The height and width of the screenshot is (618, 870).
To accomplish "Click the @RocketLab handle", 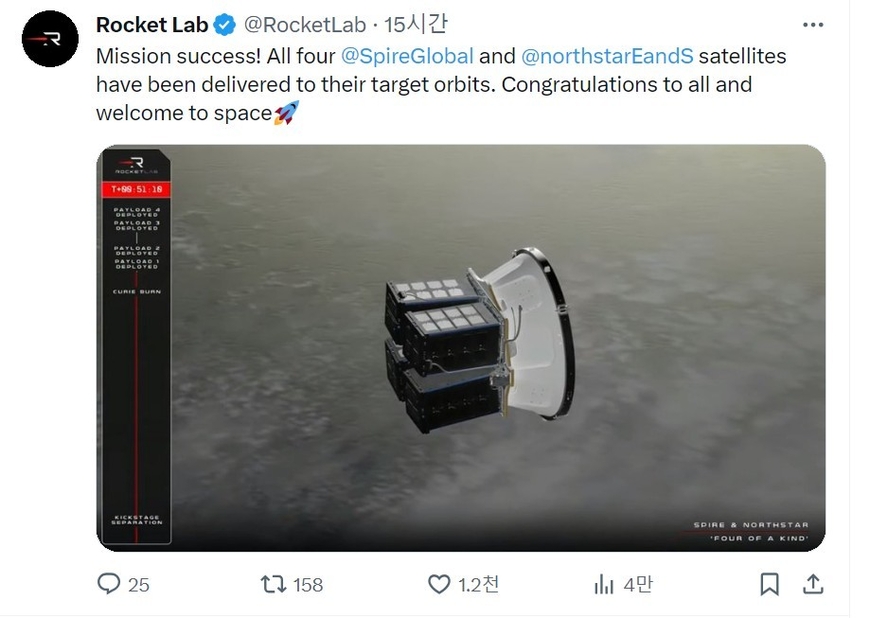I will (x=305, y=25).
